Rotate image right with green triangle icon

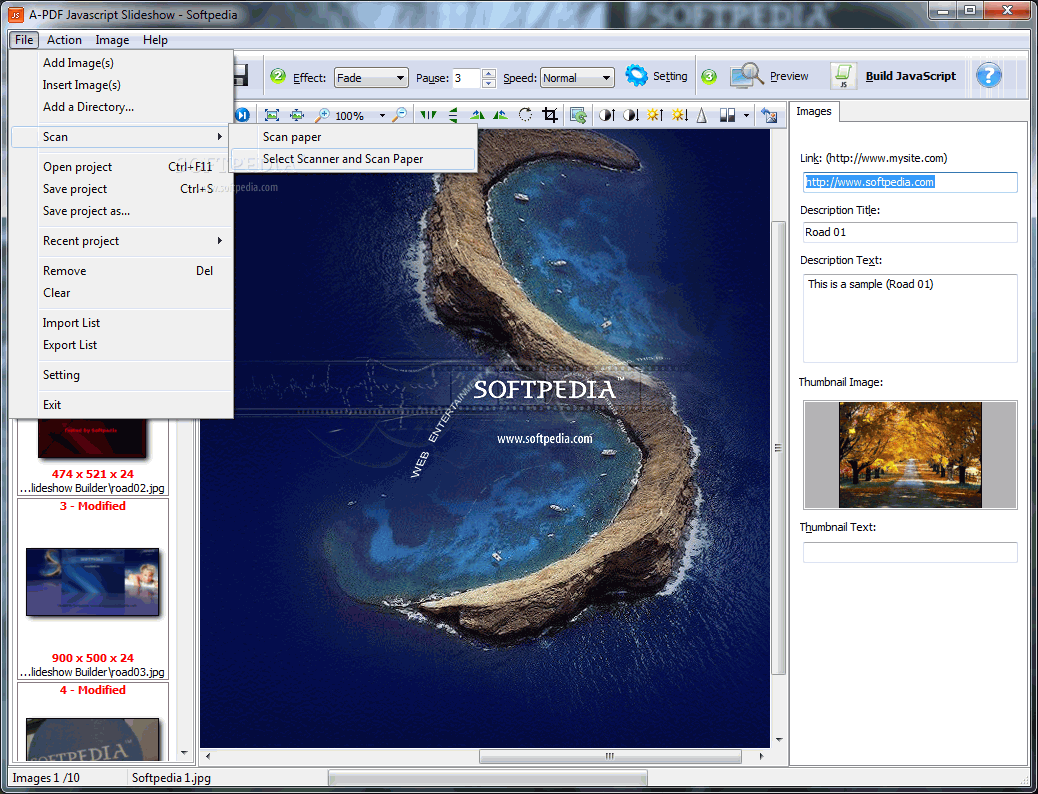[500, 115]
